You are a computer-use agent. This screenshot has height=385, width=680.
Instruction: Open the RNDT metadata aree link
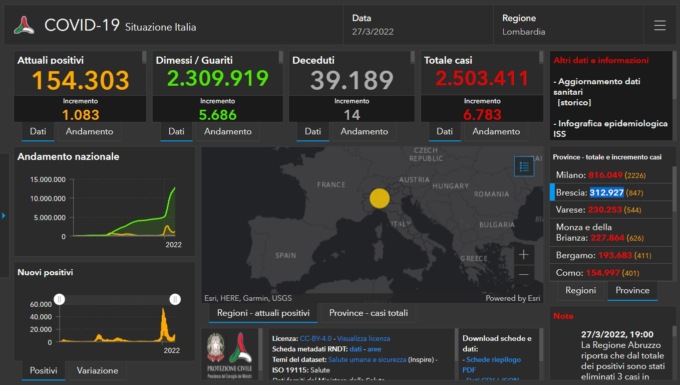click(x=374, y=349)
